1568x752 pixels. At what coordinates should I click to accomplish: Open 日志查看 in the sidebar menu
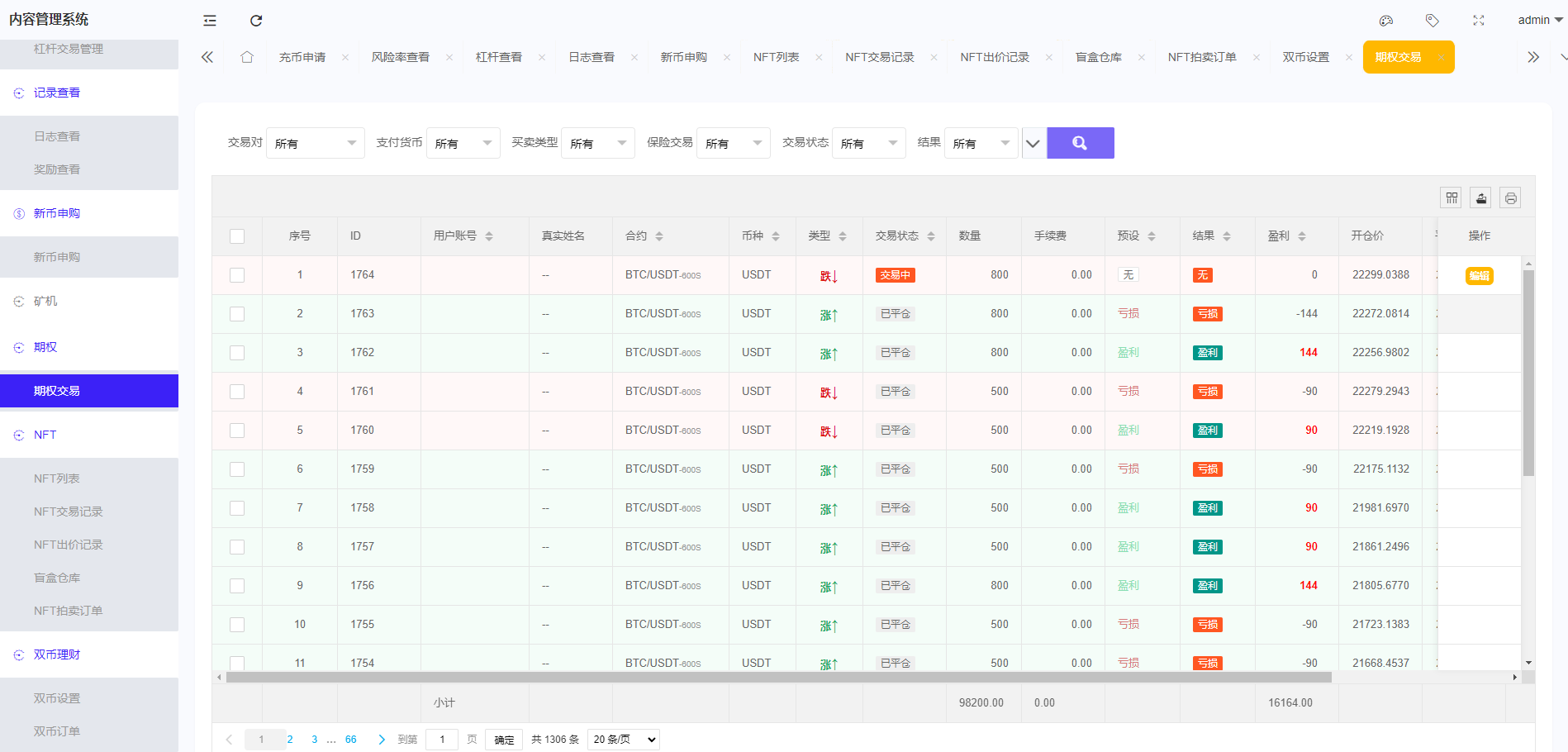[x=58, y=136]
